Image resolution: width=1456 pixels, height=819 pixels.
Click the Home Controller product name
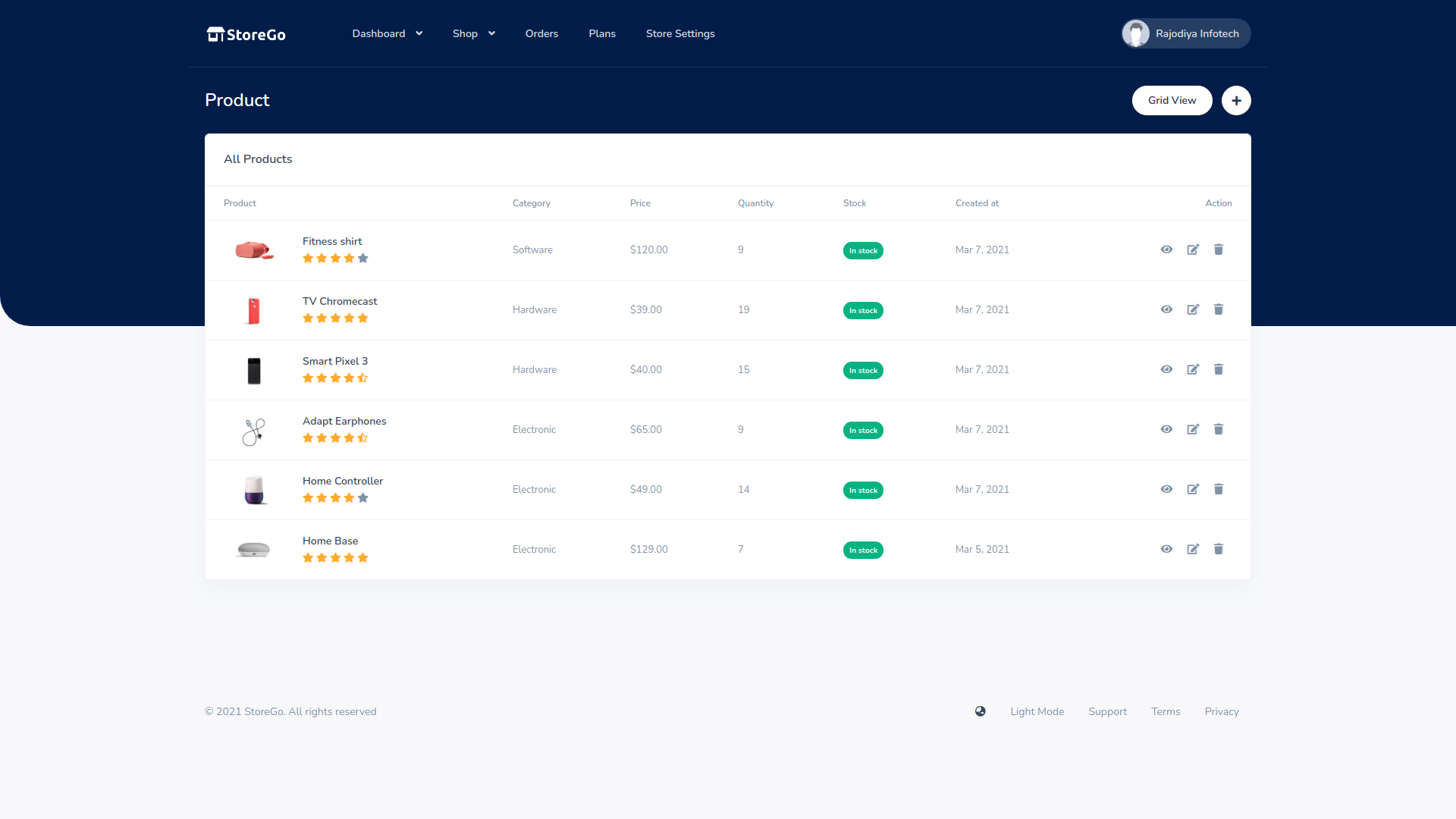coord(343,481)
